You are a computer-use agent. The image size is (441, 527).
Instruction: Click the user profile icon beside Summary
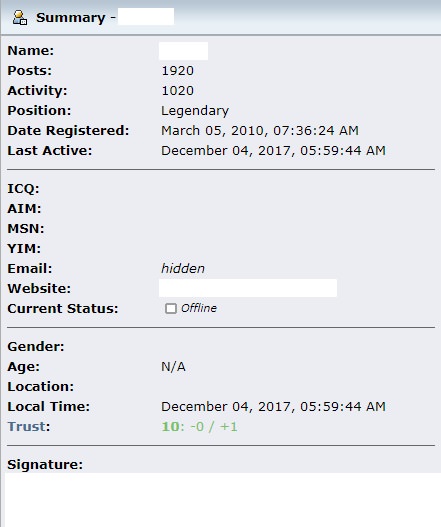pos(20,17)
